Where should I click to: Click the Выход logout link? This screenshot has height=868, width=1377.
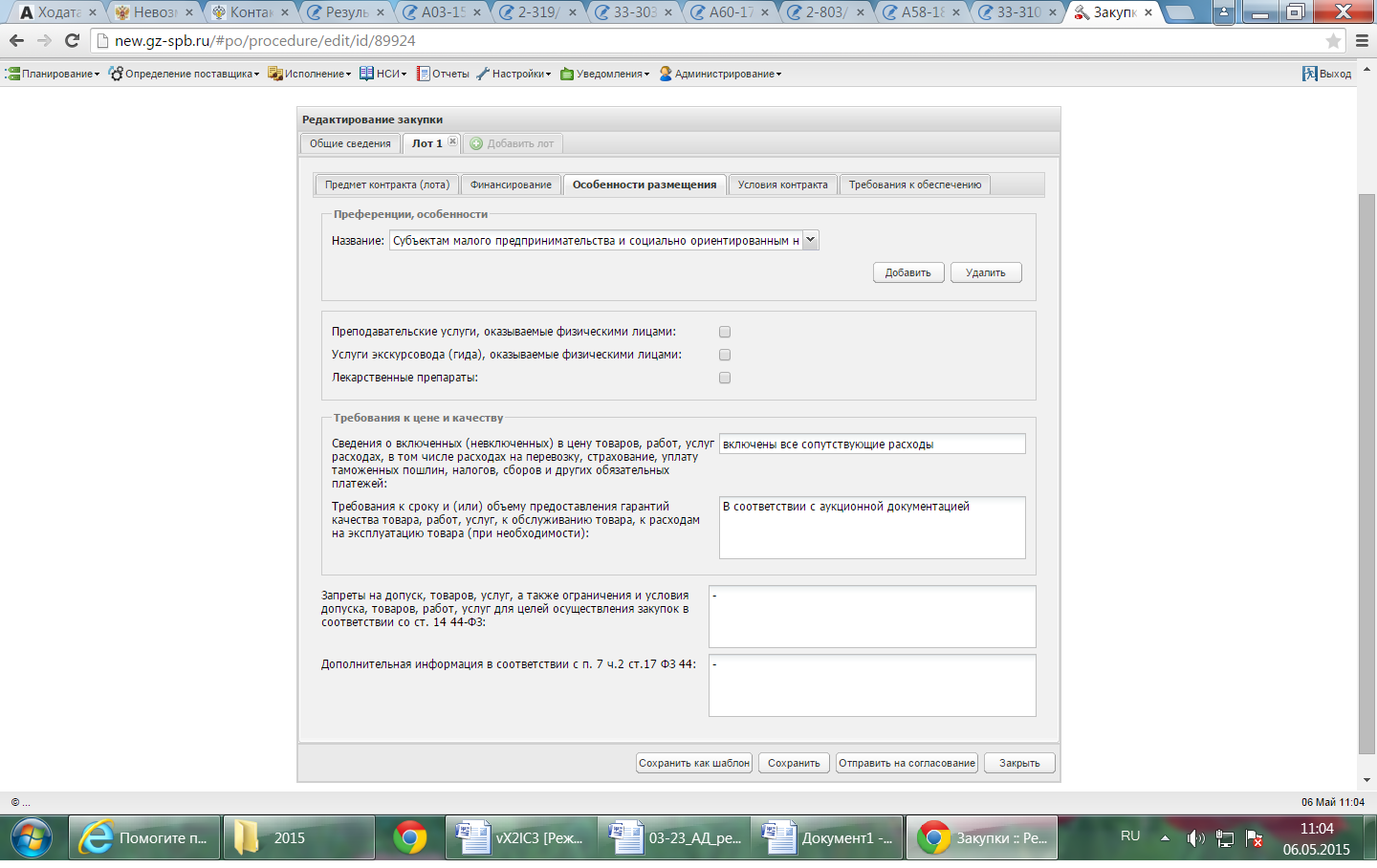pyautogui.click(x=1326, y=74)
